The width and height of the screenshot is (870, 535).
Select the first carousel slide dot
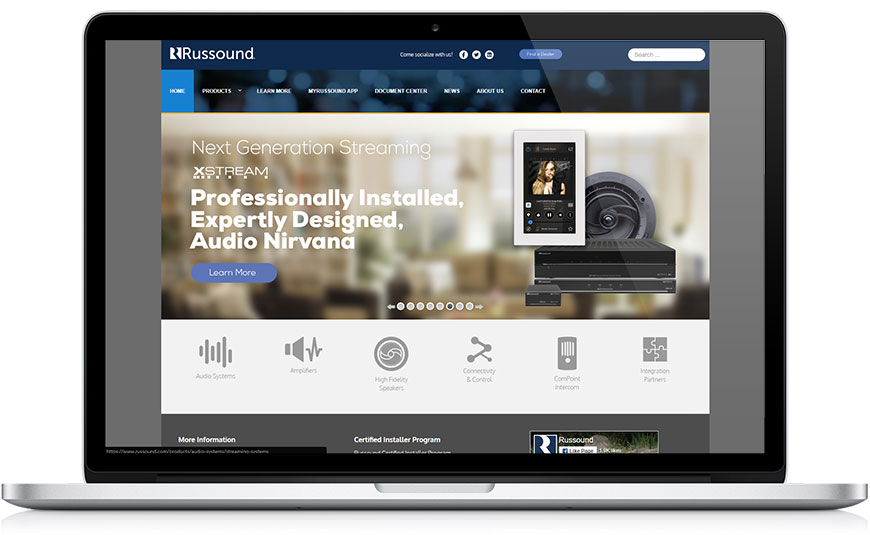401,307
